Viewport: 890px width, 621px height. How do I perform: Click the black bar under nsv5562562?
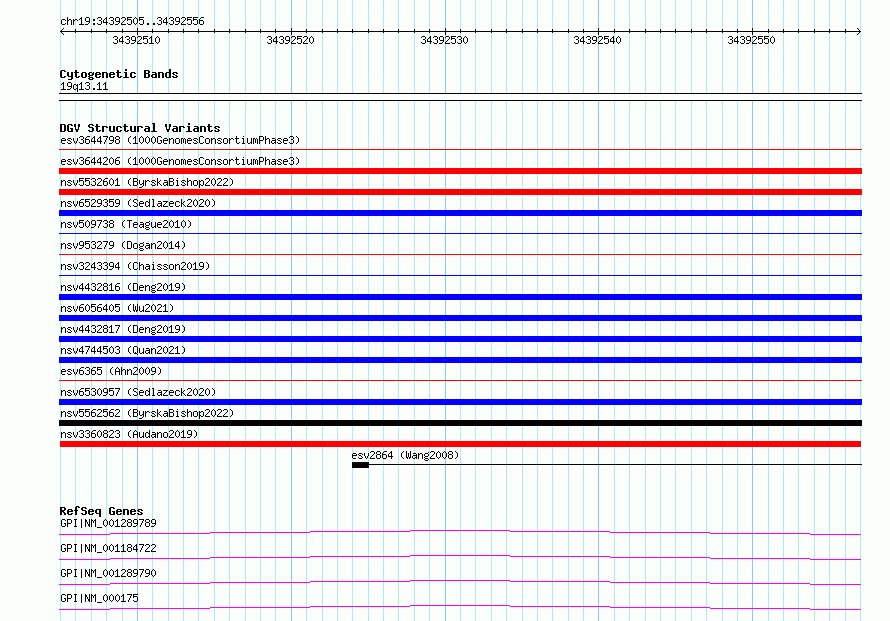[x=460, y=423]
